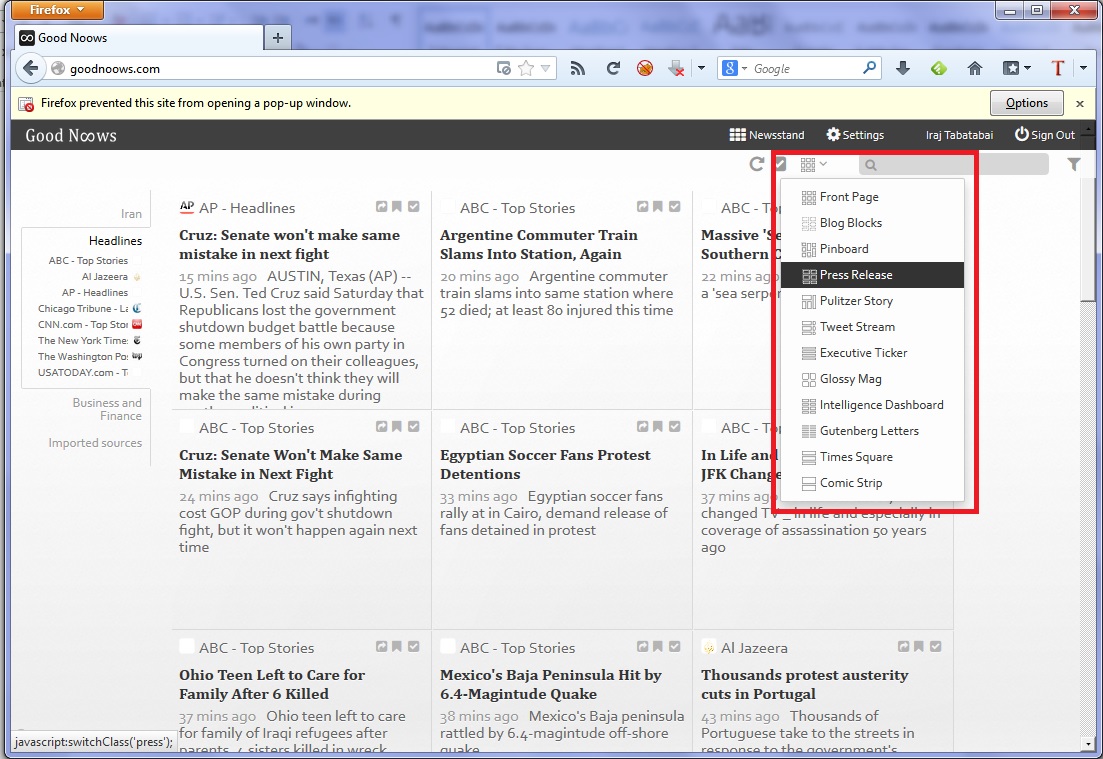Click the green Feedly toolbar icon
1103x759 pixels.
coord(938,68)
